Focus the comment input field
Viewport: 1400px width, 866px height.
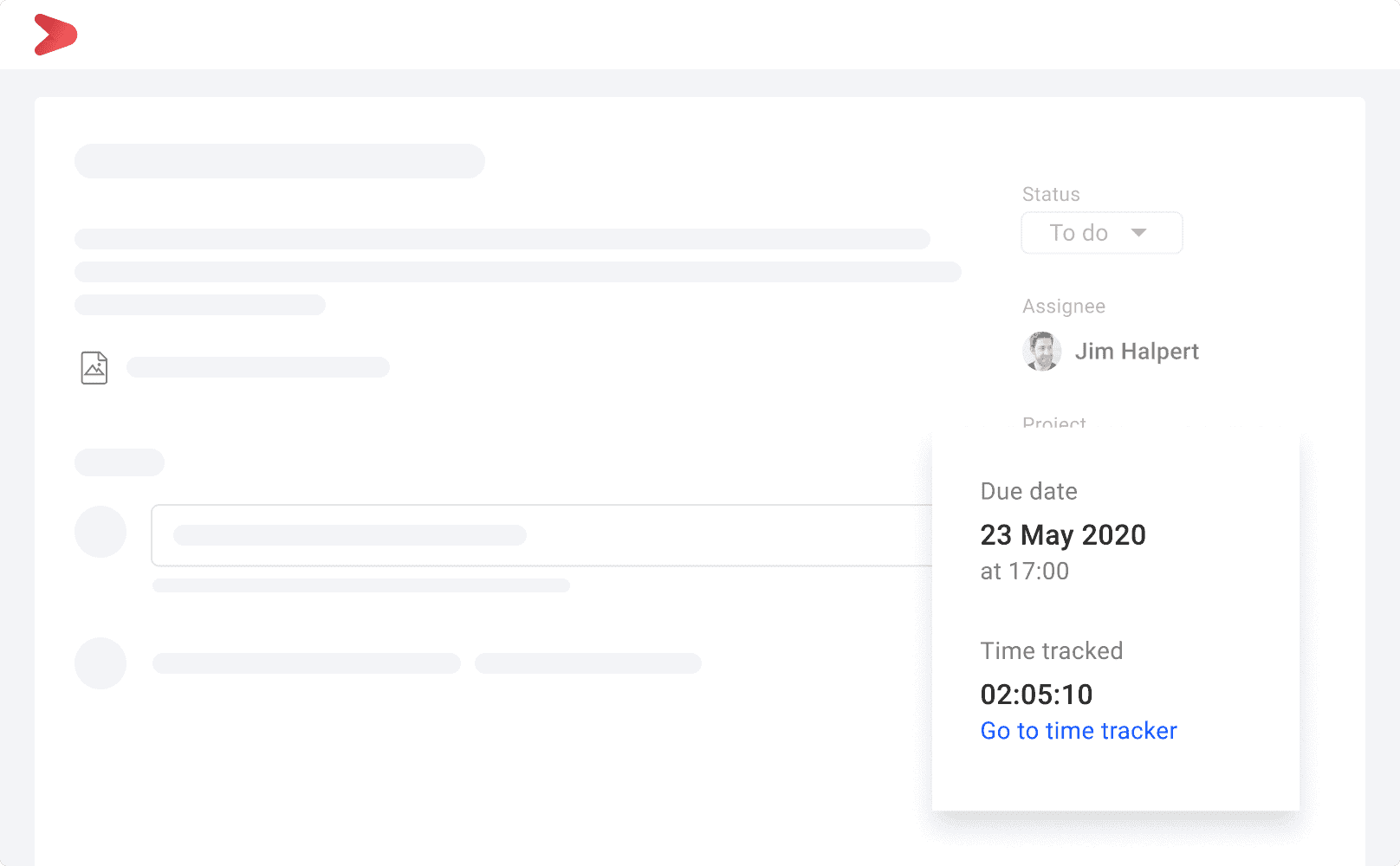(542, 535)
